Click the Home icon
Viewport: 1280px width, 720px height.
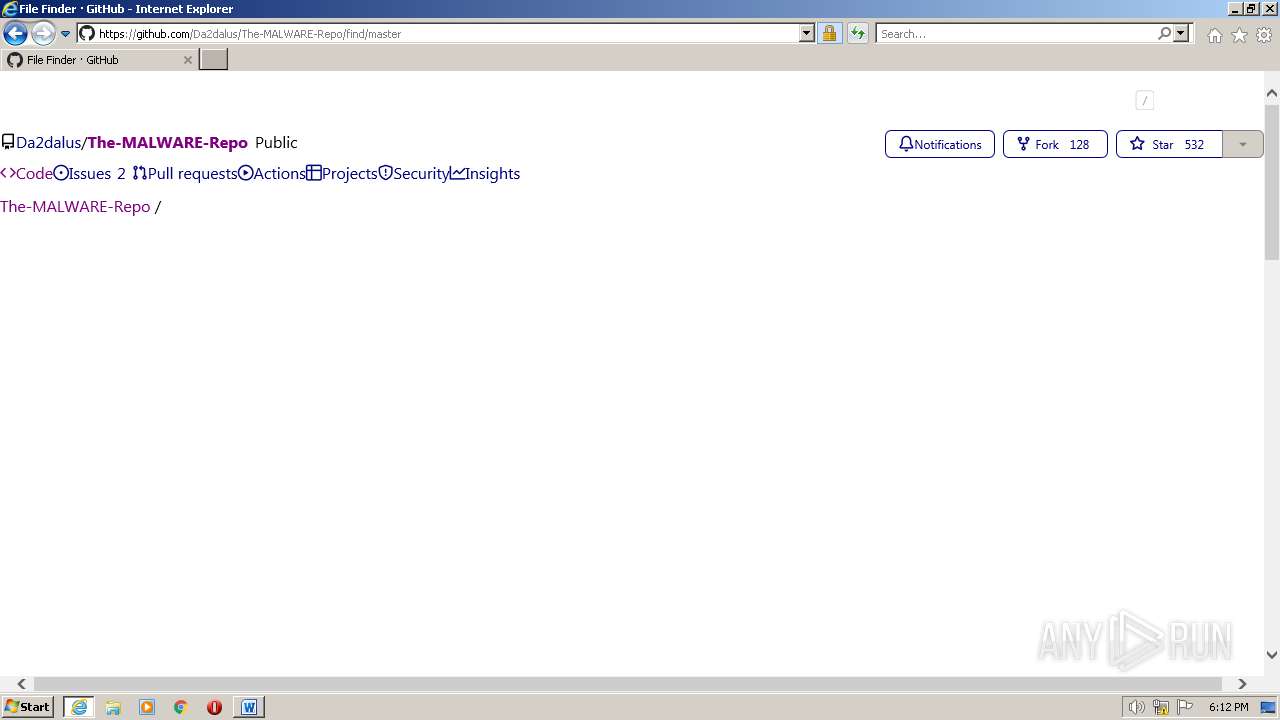[1214, 35]
